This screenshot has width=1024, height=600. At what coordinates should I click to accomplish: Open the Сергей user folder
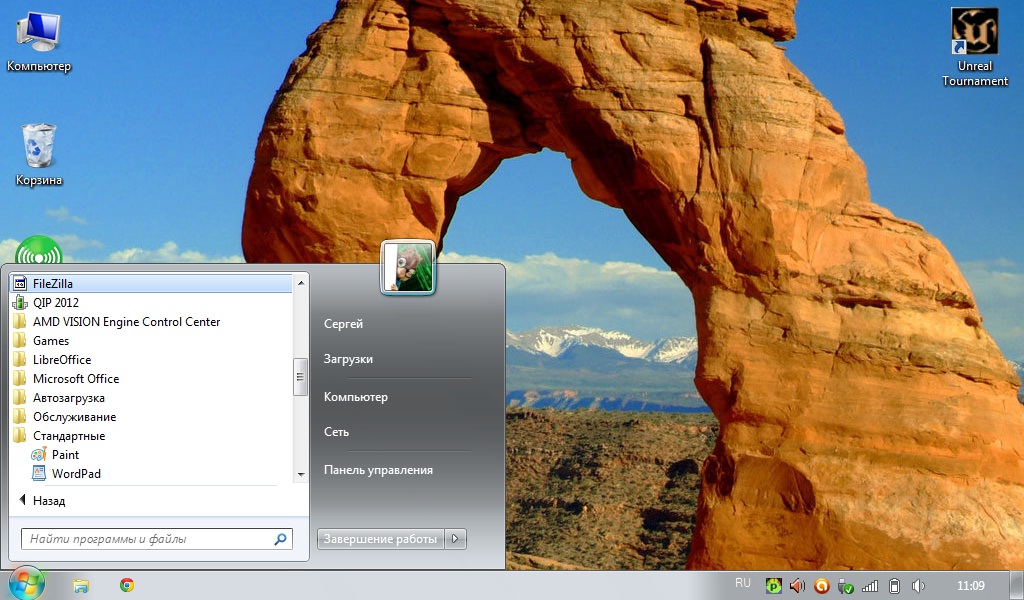(344, 324)
